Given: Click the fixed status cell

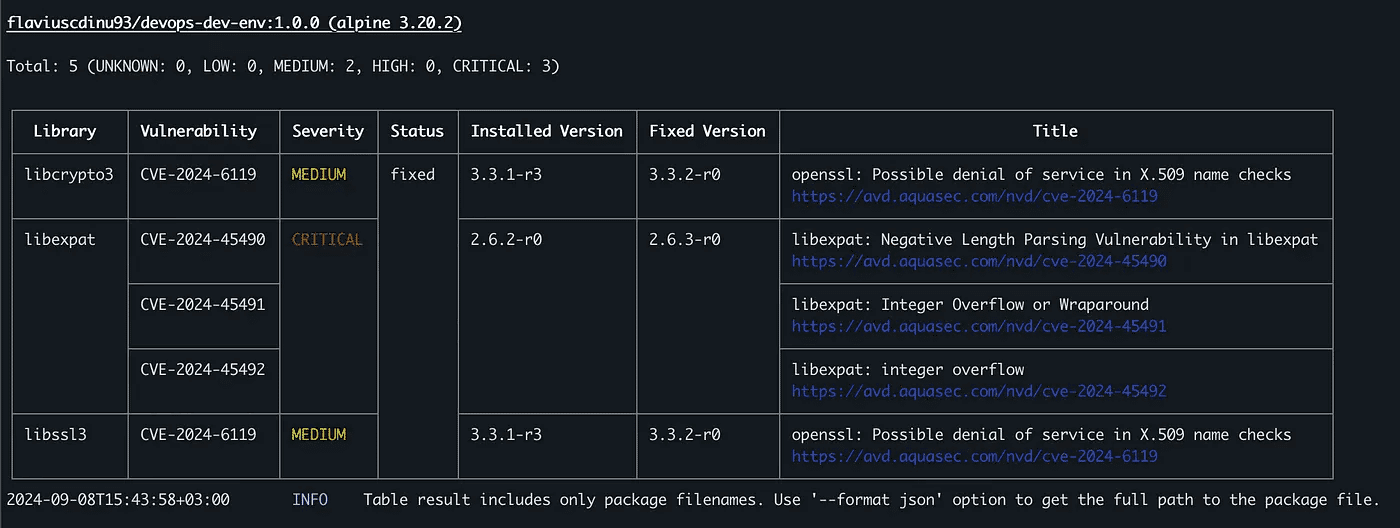Looking at the screenshot, I should 413,174.
